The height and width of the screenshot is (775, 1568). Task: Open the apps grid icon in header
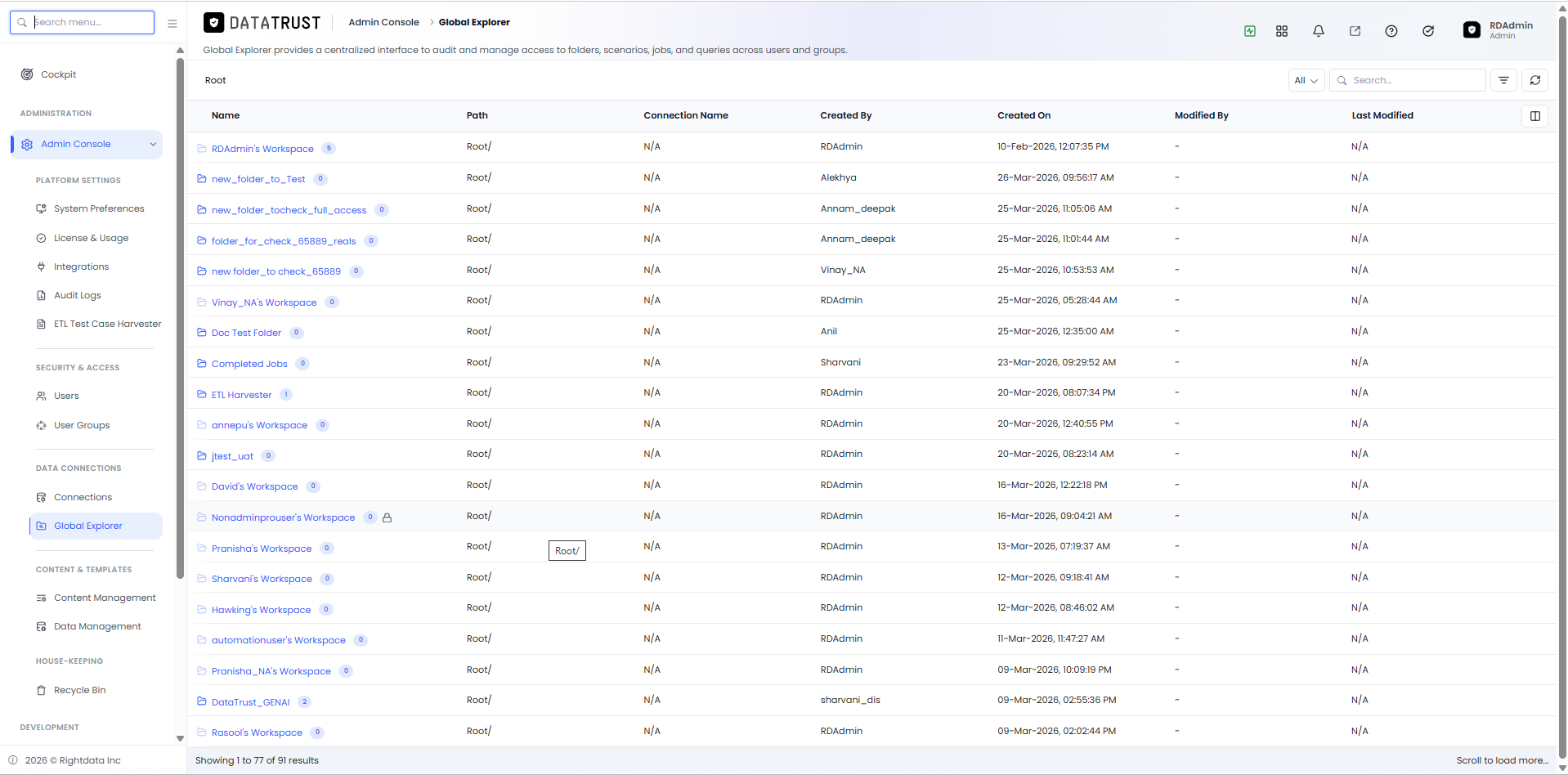[1281, 31]
